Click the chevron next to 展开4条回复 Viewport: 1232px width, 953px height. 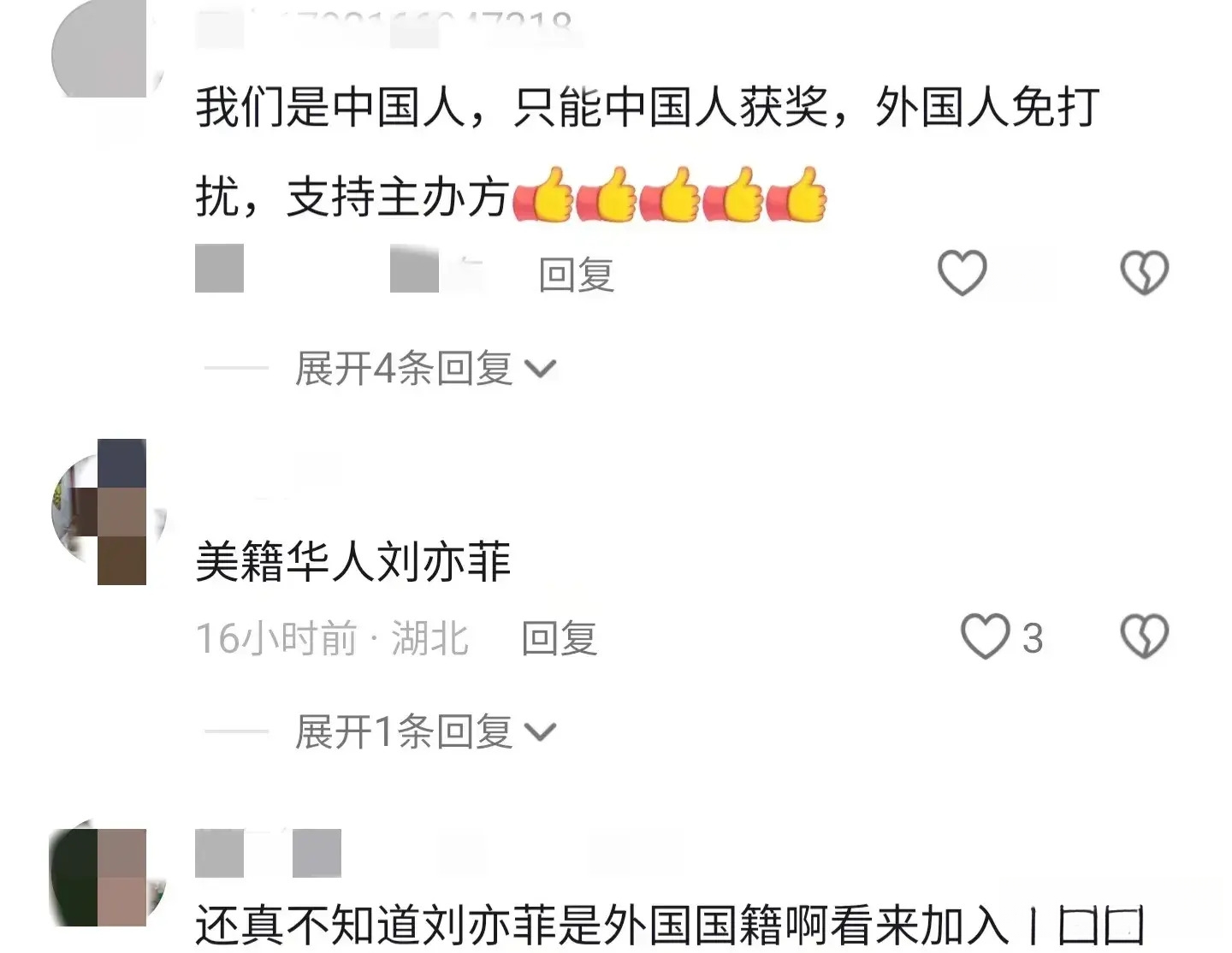coord(540,370)
